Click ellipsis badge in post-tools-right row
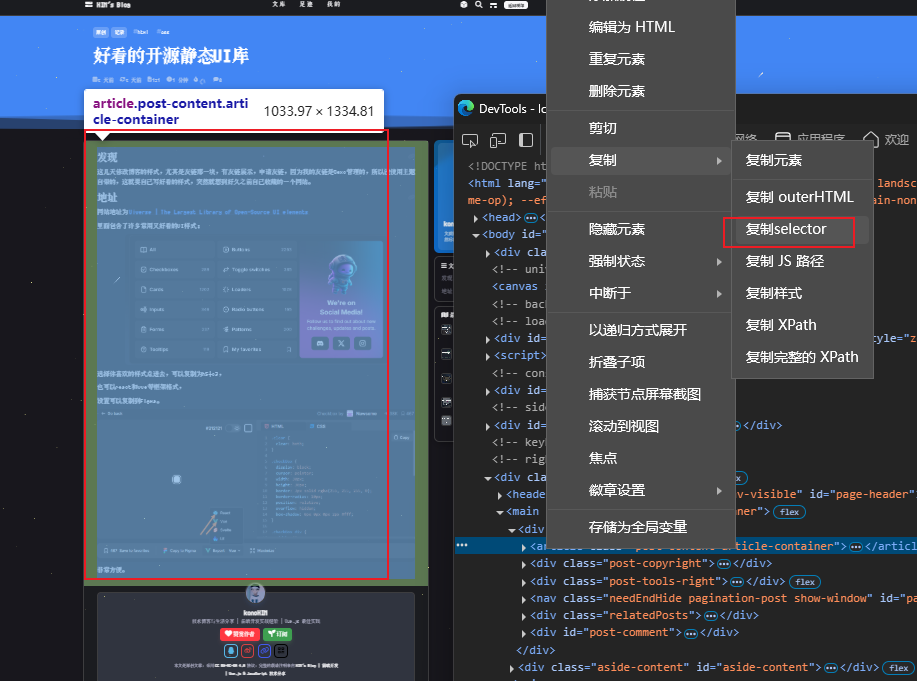This screenshot has height=681, width=917. coord(737,582)
